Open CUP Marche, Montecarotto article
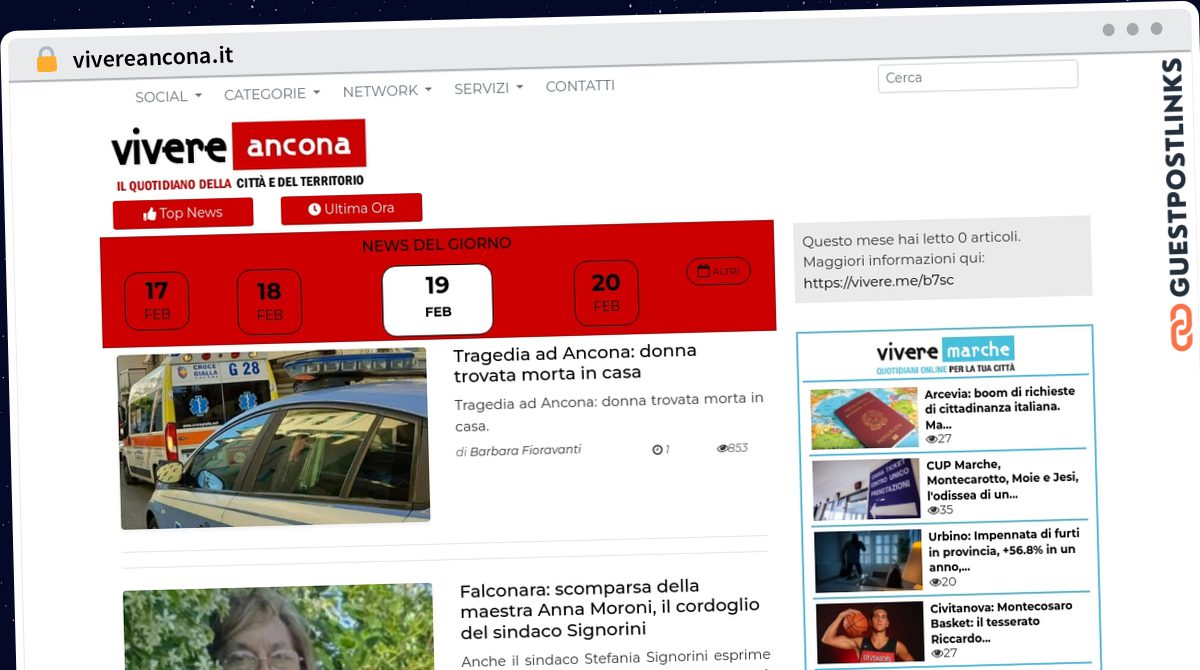 [1002, 480]
